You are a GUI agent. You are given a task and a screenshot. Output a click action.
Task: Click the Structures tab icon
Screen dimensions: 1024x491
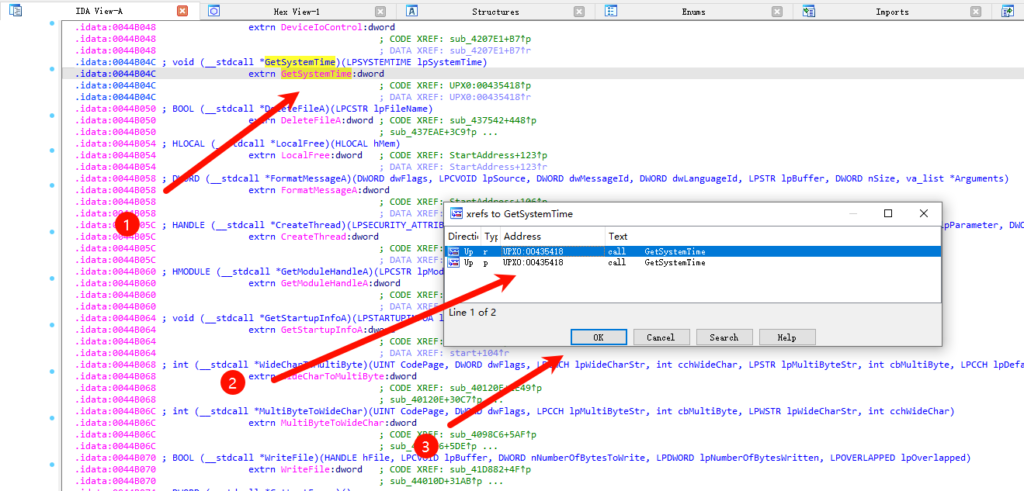click(x=411, y=11)
